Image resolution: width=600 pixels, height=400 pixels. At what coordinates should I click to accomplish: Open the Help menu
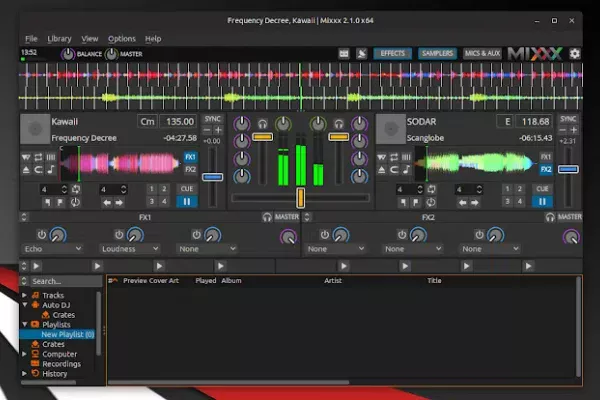tap(153, 39)
